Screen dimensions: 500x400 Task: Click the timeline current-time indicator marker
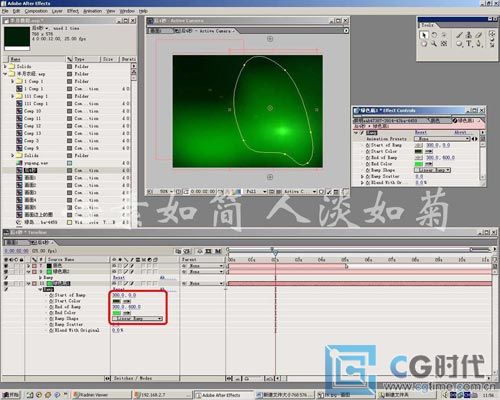click(x=275, y=253)
